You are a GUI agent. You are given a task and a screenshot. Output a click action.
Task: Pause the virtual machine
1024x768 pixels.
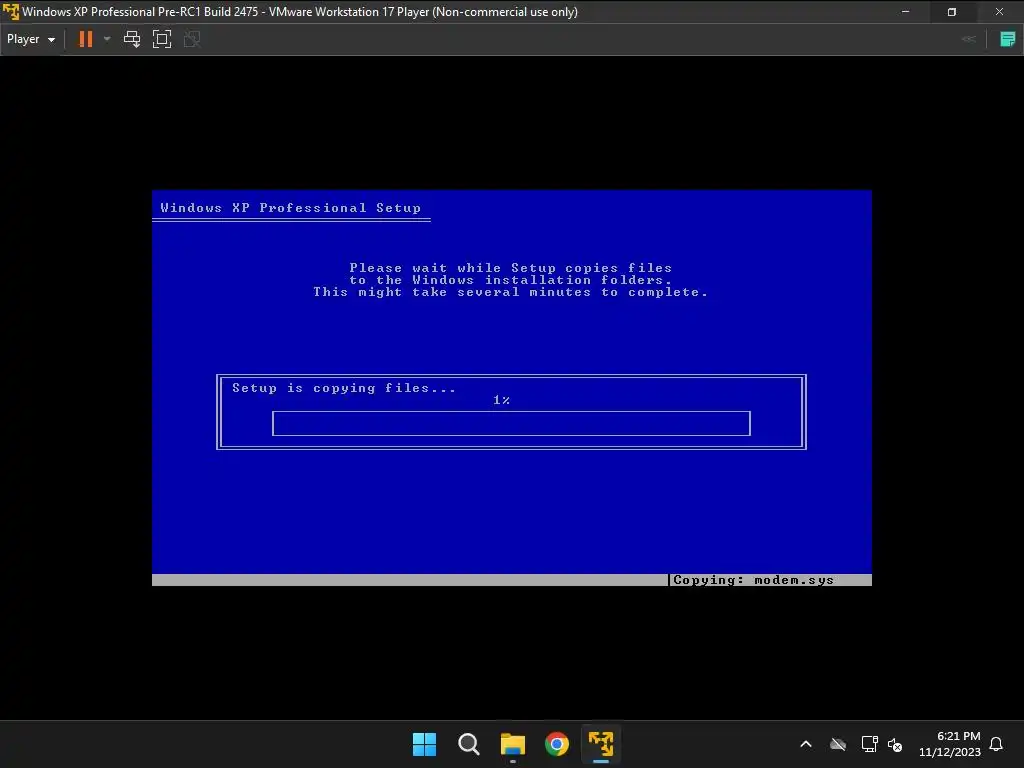(86, 39)
